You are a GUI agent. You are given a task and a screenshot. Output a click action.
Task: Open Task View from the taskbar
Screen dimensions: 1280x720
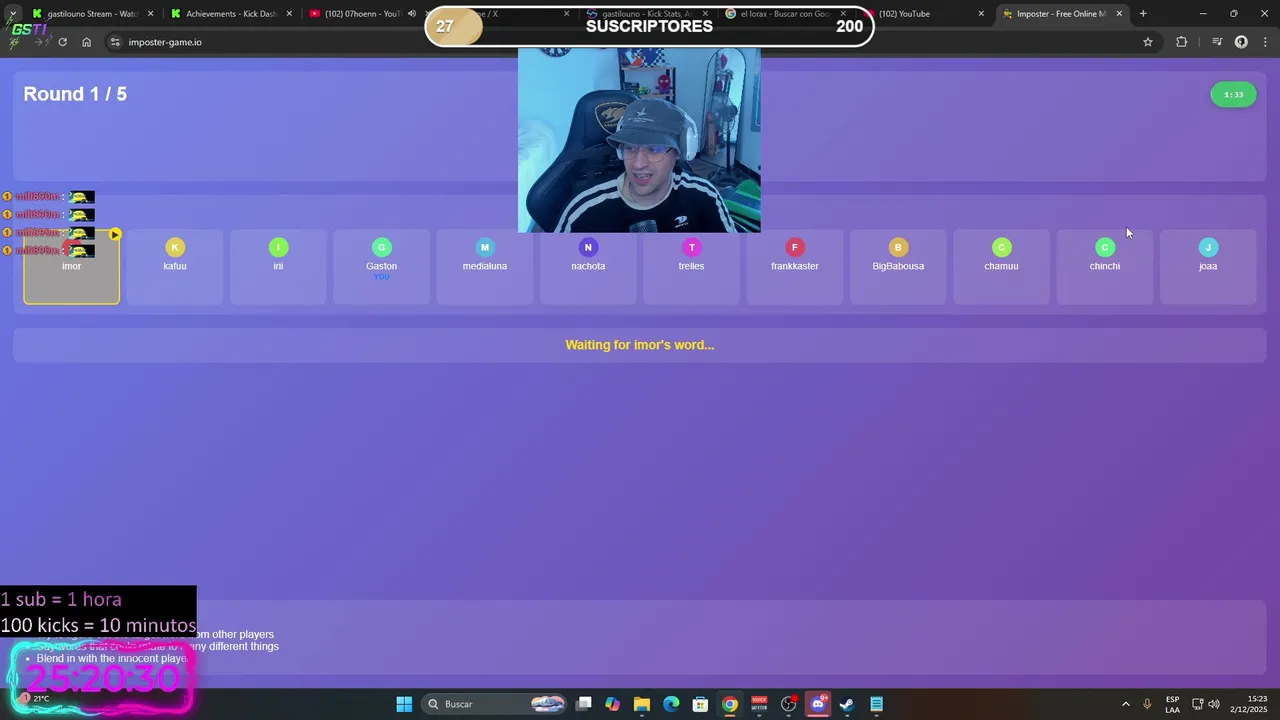point(584,704)
